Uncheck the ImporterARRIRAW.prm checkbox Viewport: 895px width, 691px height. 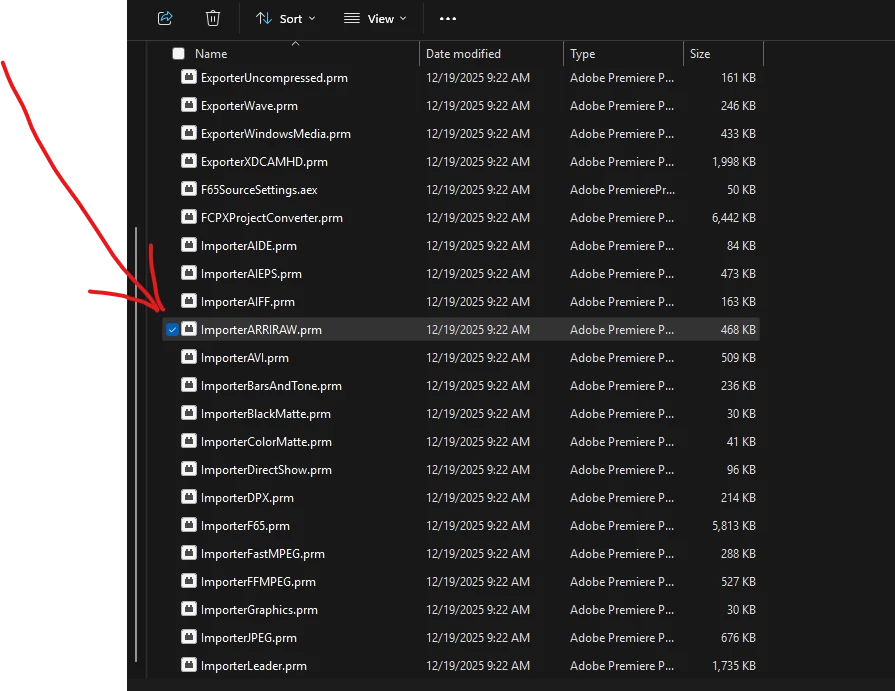coord(172,329)
